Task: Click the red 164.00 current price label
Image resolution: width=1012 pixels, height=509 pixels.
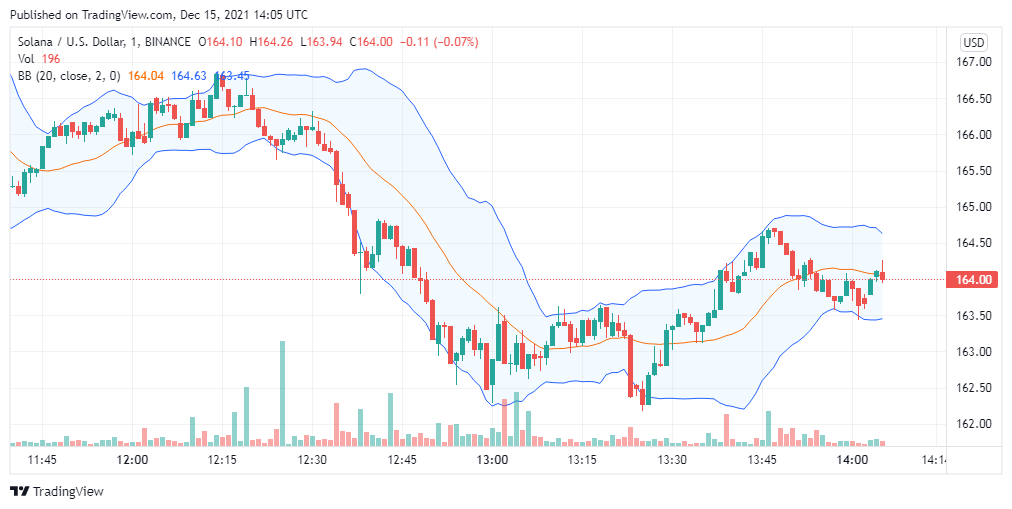Action: pyautogui.click(x=971, y=279)
